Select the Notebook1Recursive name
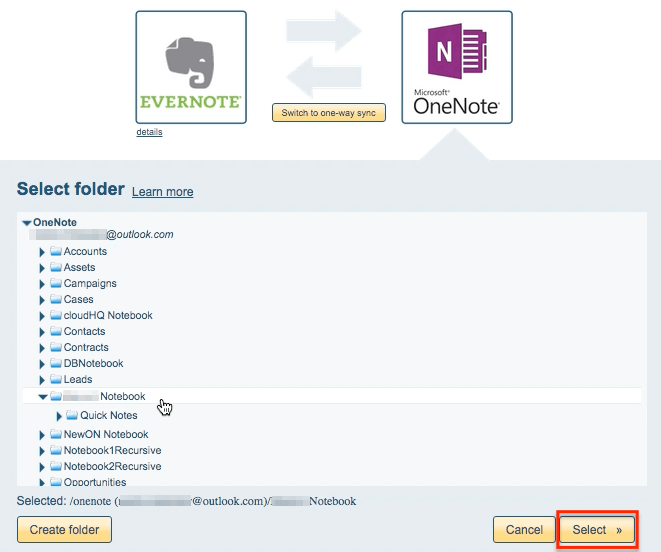The height and width of the screenshot is (552, 661). pos(112,450)
